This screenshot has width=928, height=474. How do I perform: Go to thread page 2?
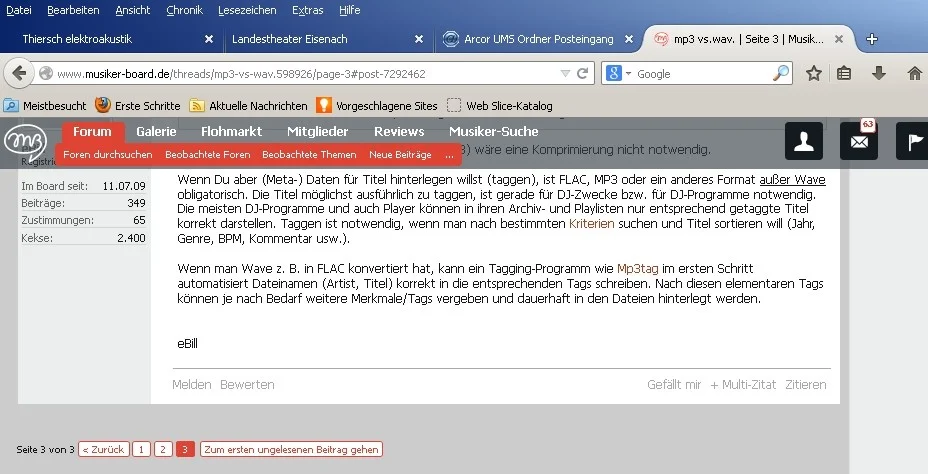(x=163, y=449)
